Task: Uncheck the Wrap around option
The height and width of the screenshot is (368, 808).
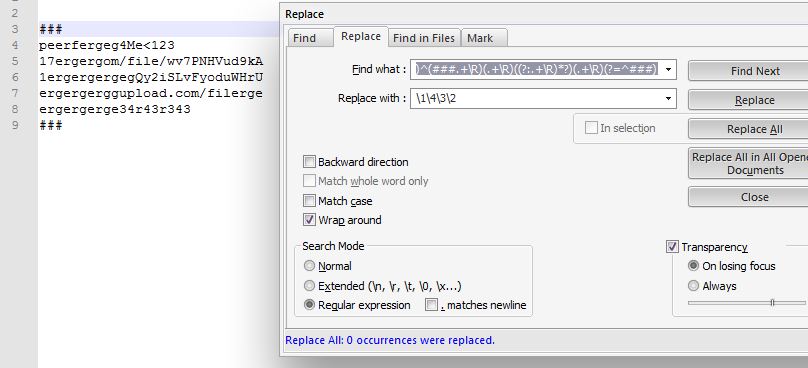Action: (309, 220)
